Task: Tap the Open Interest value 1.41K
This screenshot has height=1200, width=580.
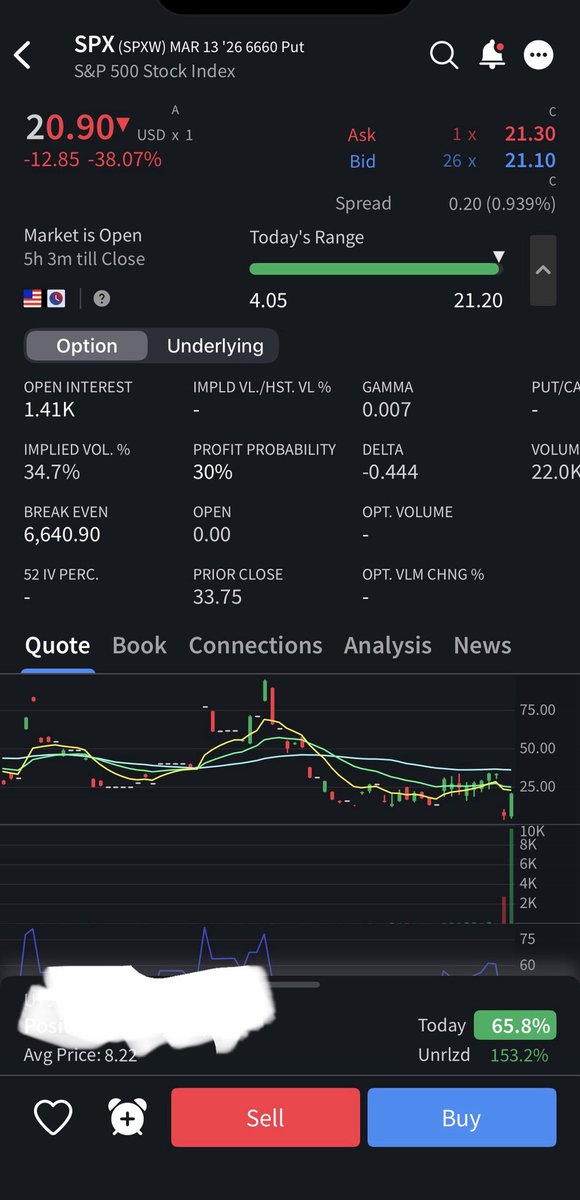Action: [x=50, y=409]
